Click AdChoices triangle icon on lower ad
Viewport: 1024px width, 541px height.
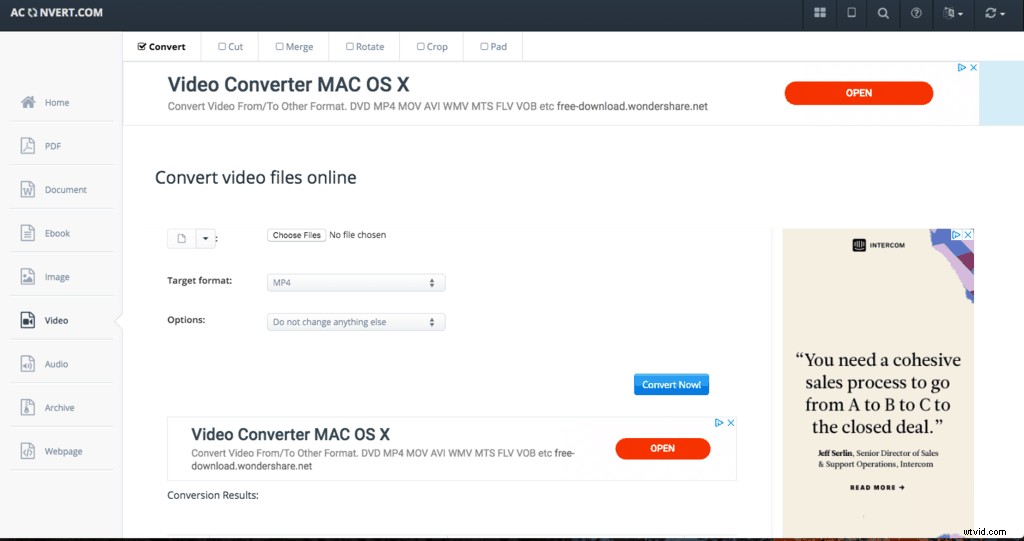point(719,423)
